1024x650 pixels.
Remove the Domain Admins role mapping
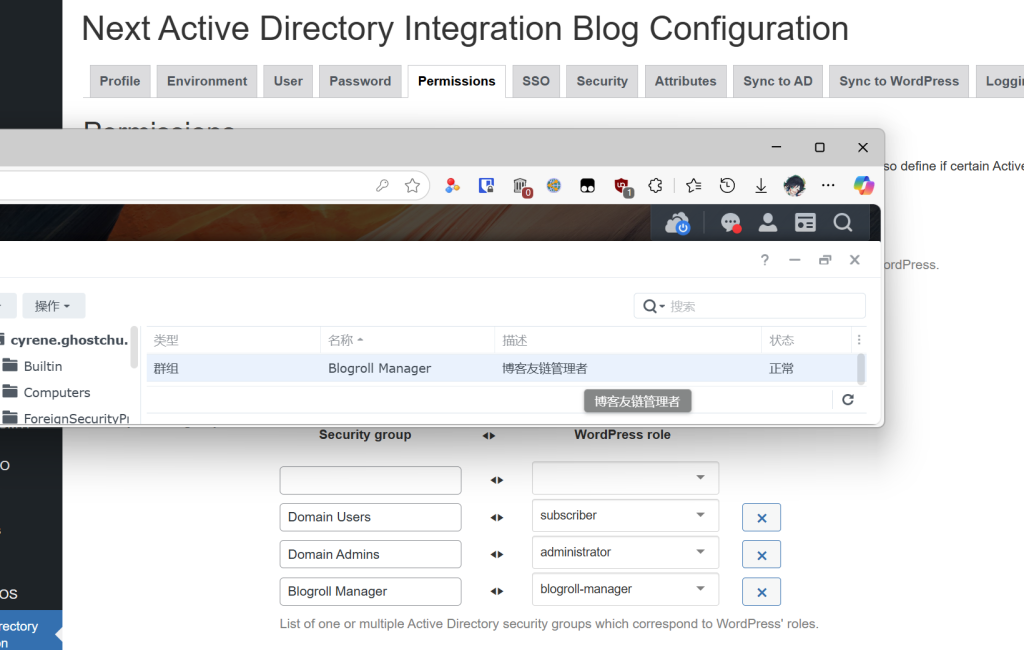point(761,555)
